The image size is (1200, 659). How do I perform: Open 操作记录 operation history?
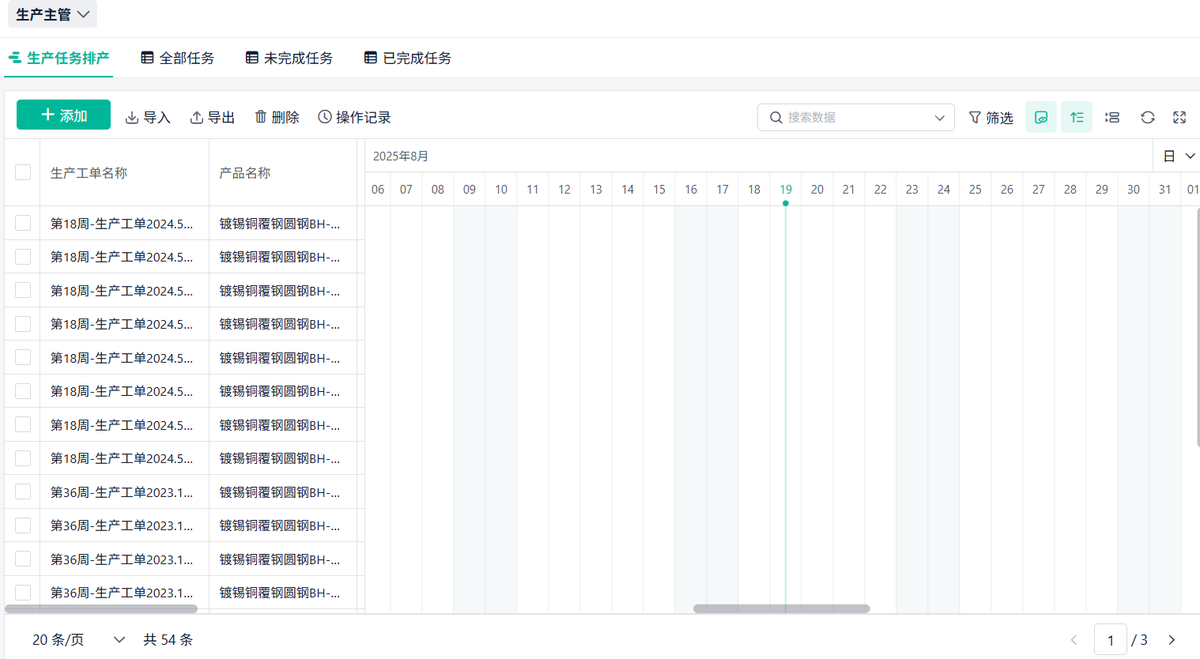(354, 117)
